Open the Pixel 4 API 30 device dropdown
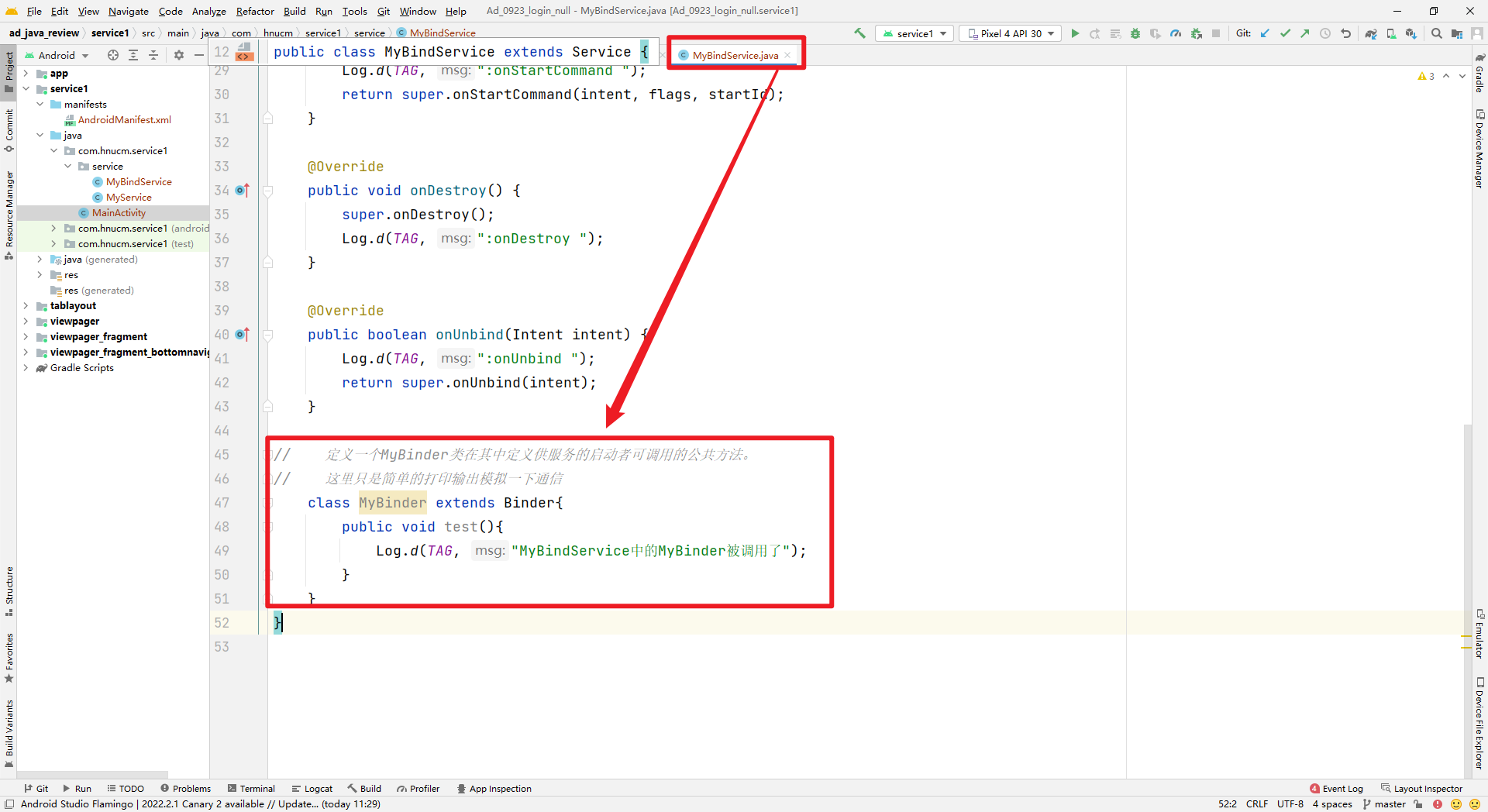Image resolution: width=1488 pixels, height=812 pixels. pos(1011,33)
